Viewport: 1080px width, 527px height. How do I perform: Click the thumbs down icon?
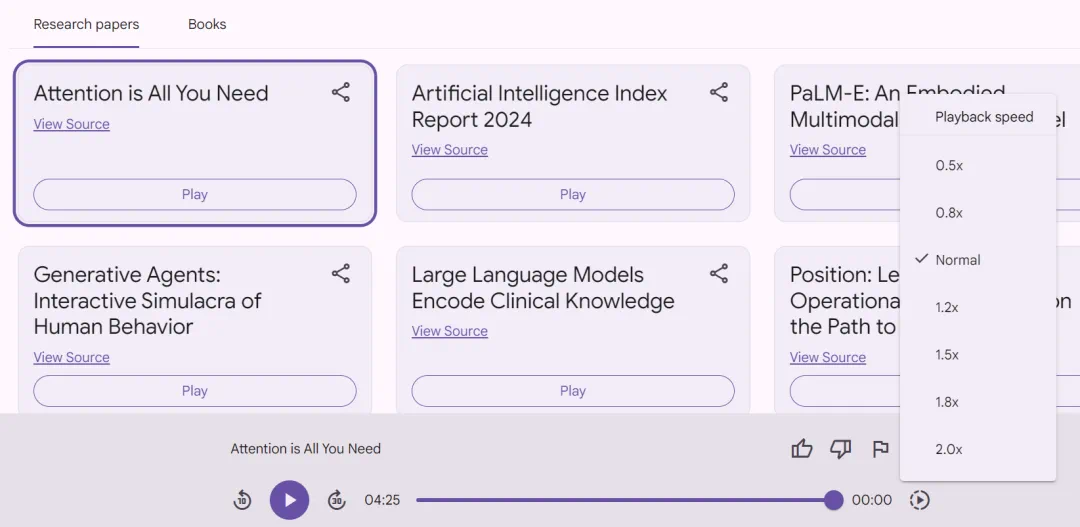[841, 449]
